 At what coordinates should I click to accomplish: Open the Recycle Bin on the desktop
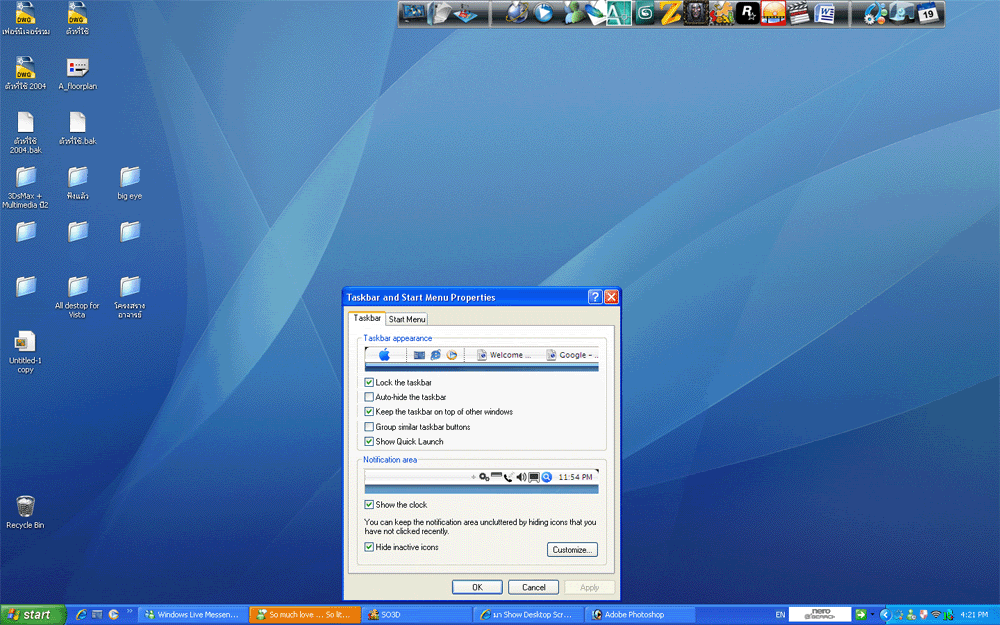(25, 512)
